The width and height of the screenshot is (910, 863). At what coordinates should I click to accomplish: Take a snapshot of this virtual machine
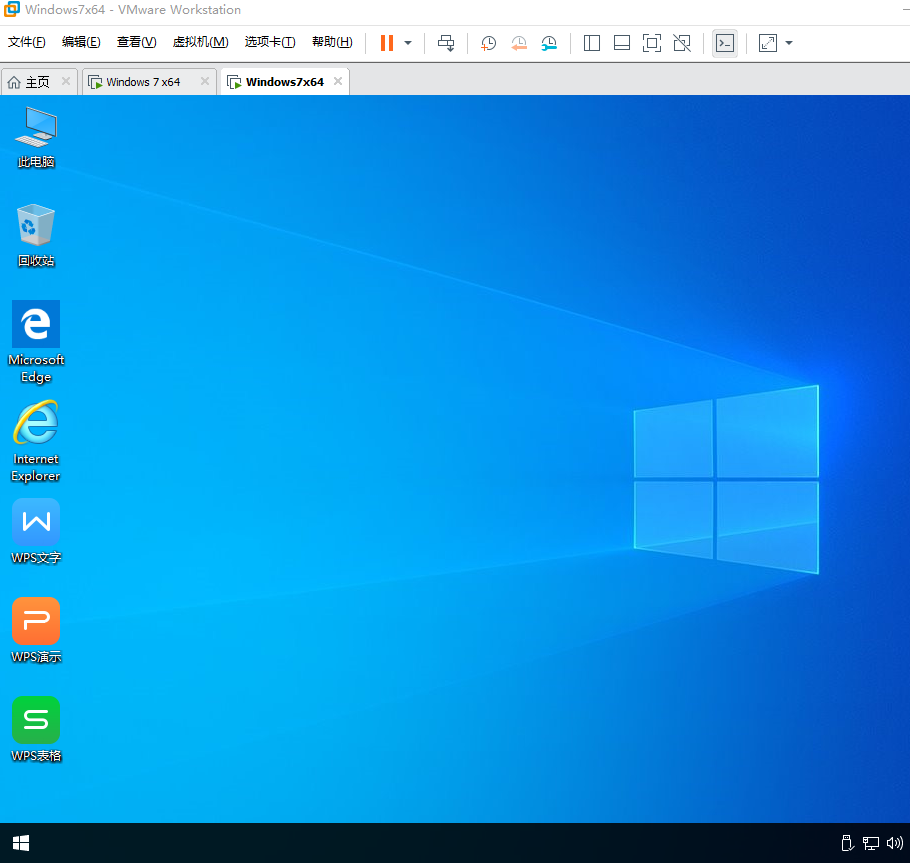click(x=488, y=43)
